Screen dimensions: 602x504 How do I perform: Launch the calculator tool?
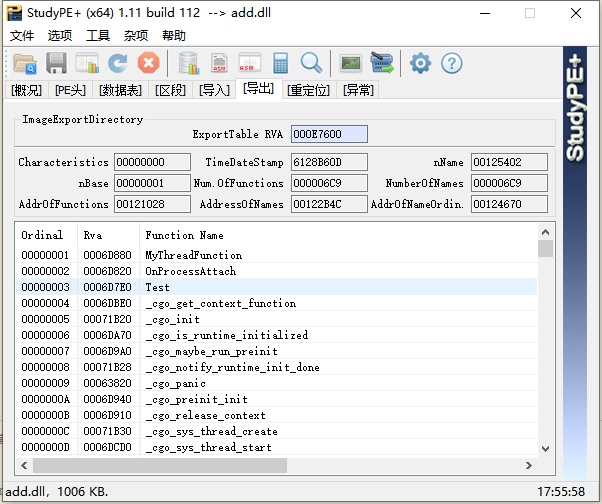[x=281, y=63]
